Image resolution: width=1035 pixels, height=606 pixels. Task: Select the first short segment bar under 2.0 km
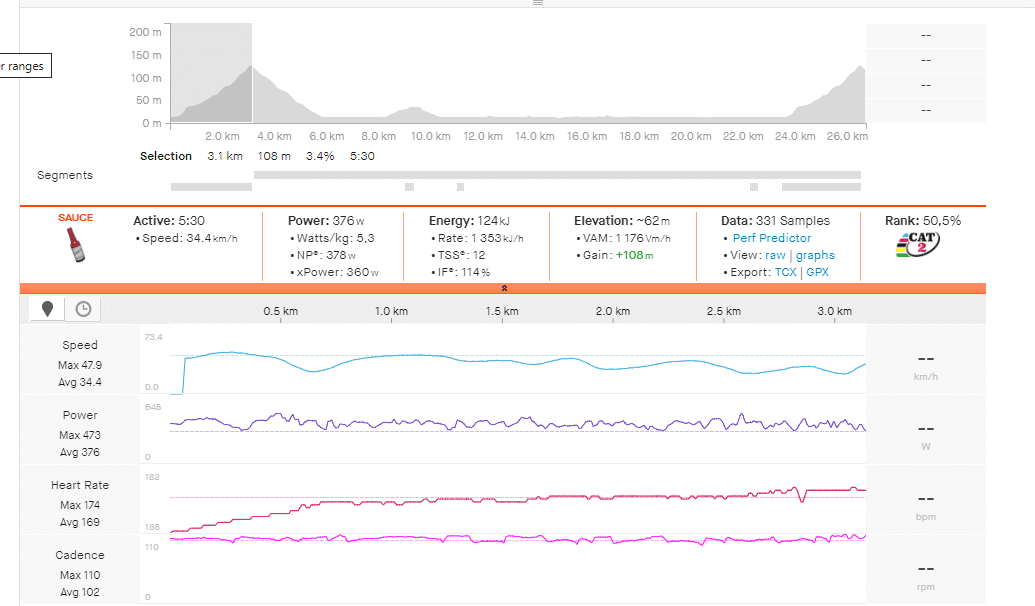211,187
